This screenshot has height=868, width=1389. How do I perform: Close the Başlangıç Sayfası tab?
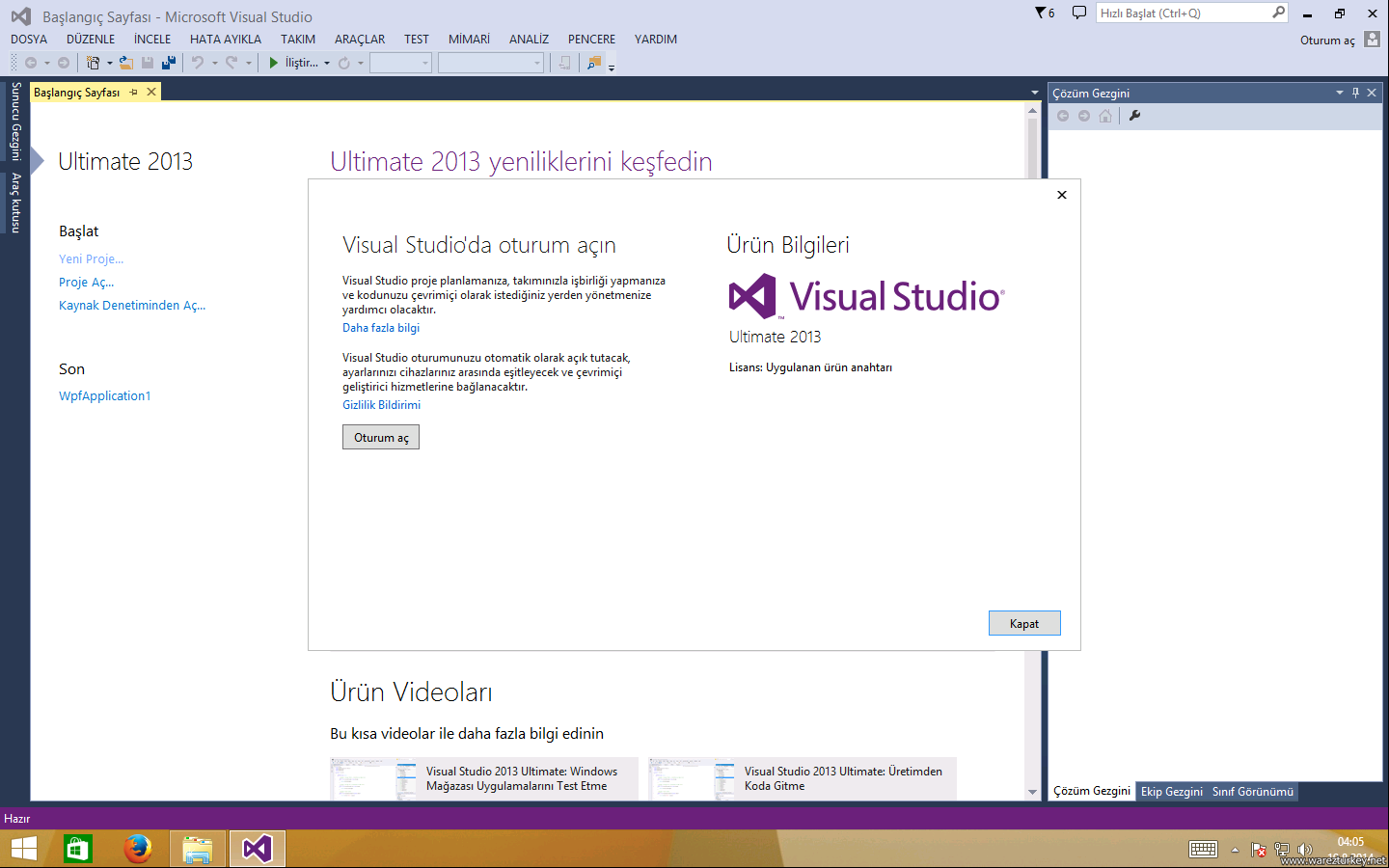(x=151, y=93)
